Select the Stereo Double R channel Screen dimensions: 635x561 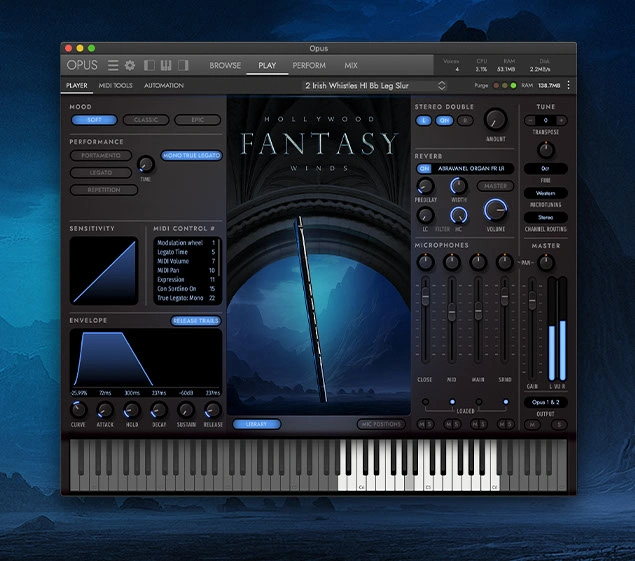[x=465, y=120]
